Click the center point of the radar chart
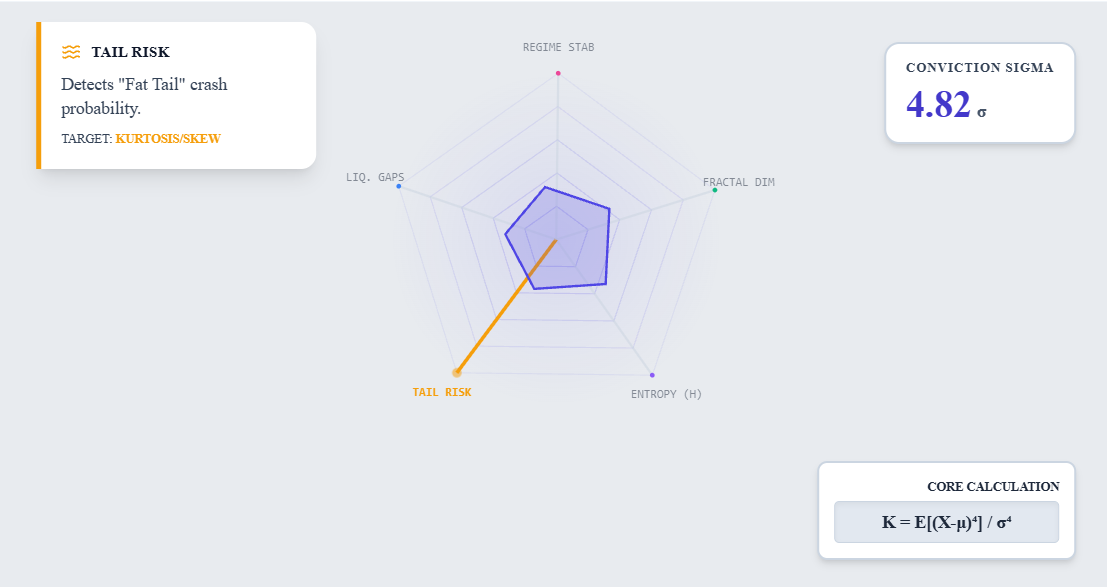Image resolution: width=1107 pixels, height=587 pixels. [x=557, y=238]
